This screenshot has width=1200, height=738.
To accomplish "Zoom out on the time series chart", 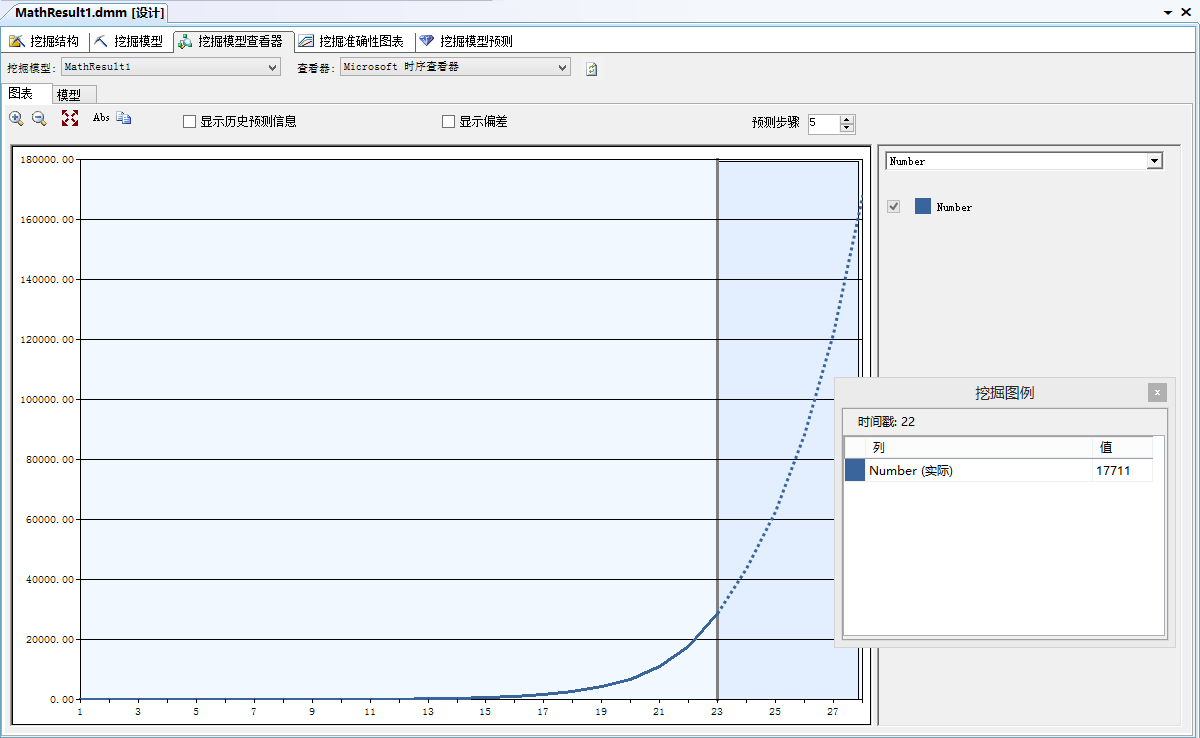I will pyautogui.click(x=40, y=118).
